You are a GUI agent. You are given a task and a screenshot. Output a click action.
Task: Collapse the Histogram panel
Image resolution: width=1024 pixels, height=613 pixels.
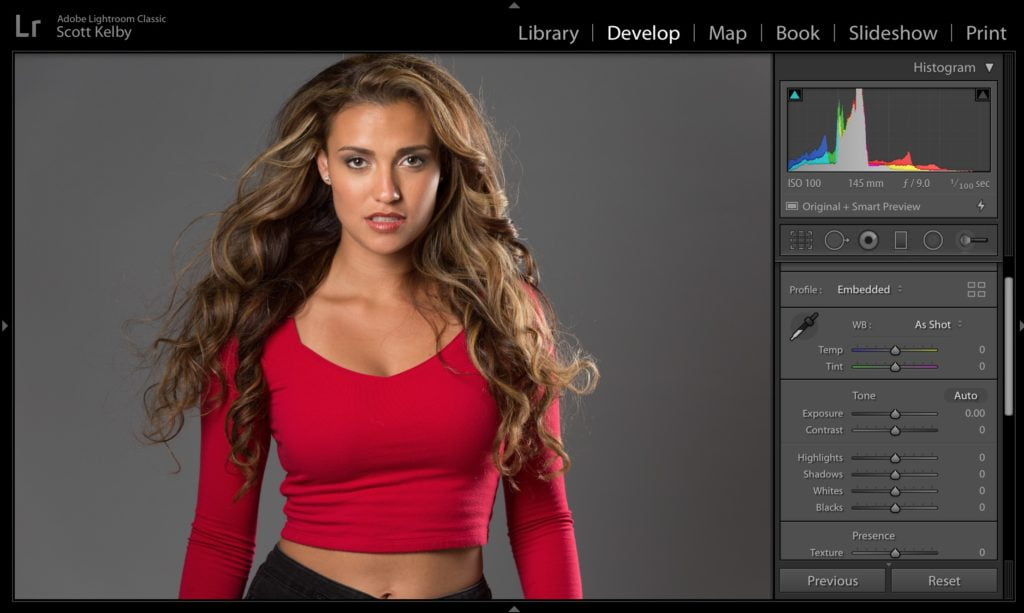tap(989, 68)
